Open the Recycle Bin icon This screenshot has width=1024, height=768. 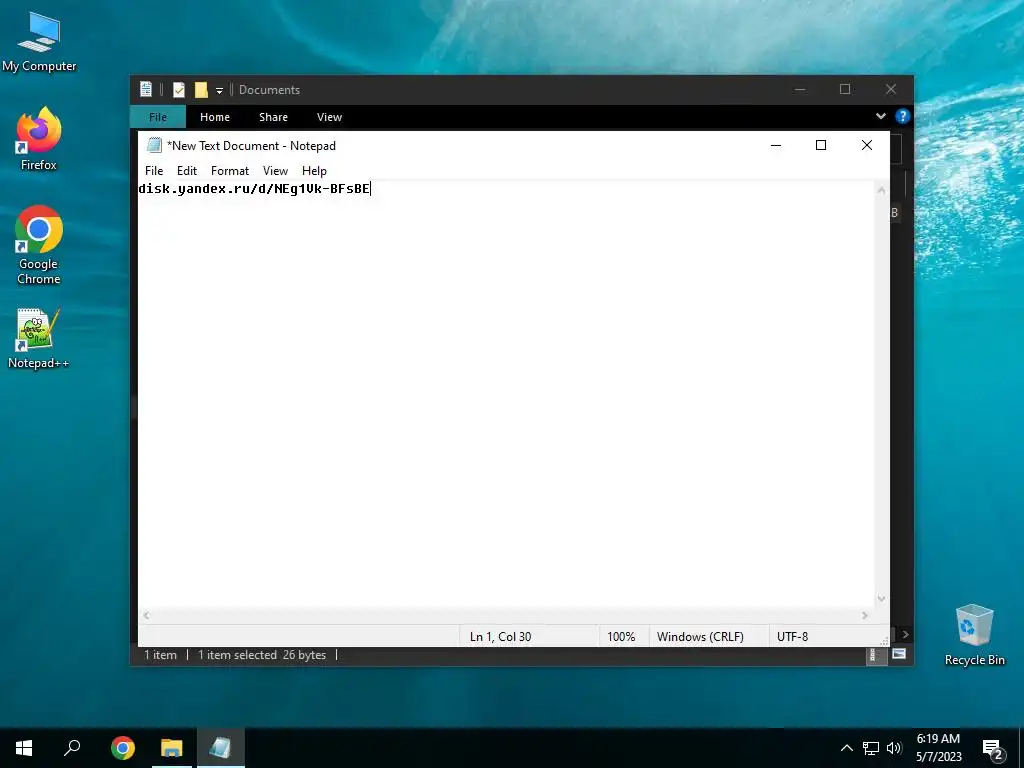(x=974, y=635)
